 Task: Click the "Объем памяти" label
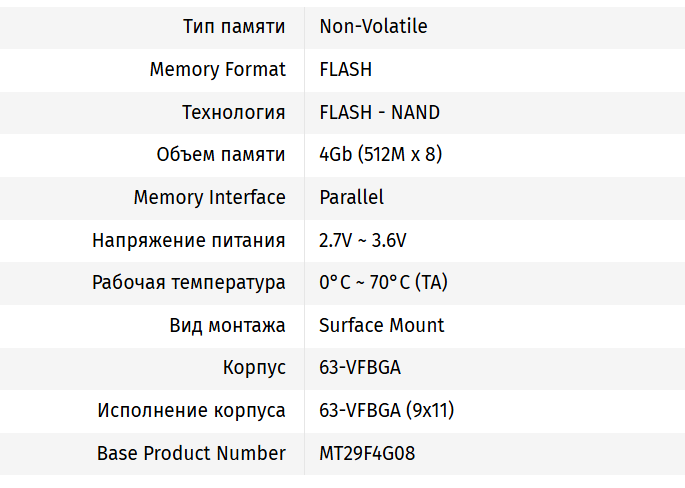pos(221,155)
